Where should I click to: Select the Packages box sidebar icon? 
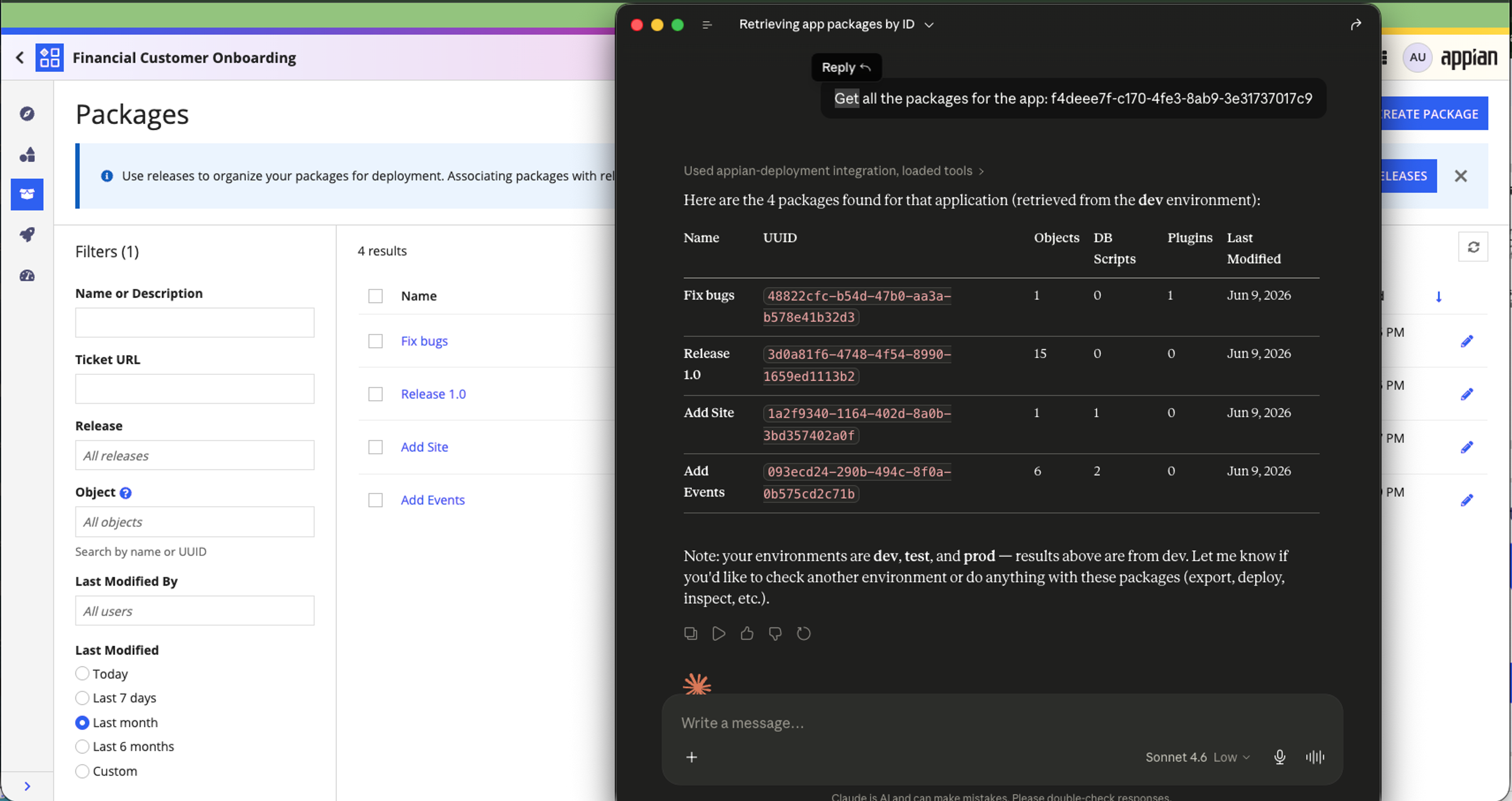27,195
